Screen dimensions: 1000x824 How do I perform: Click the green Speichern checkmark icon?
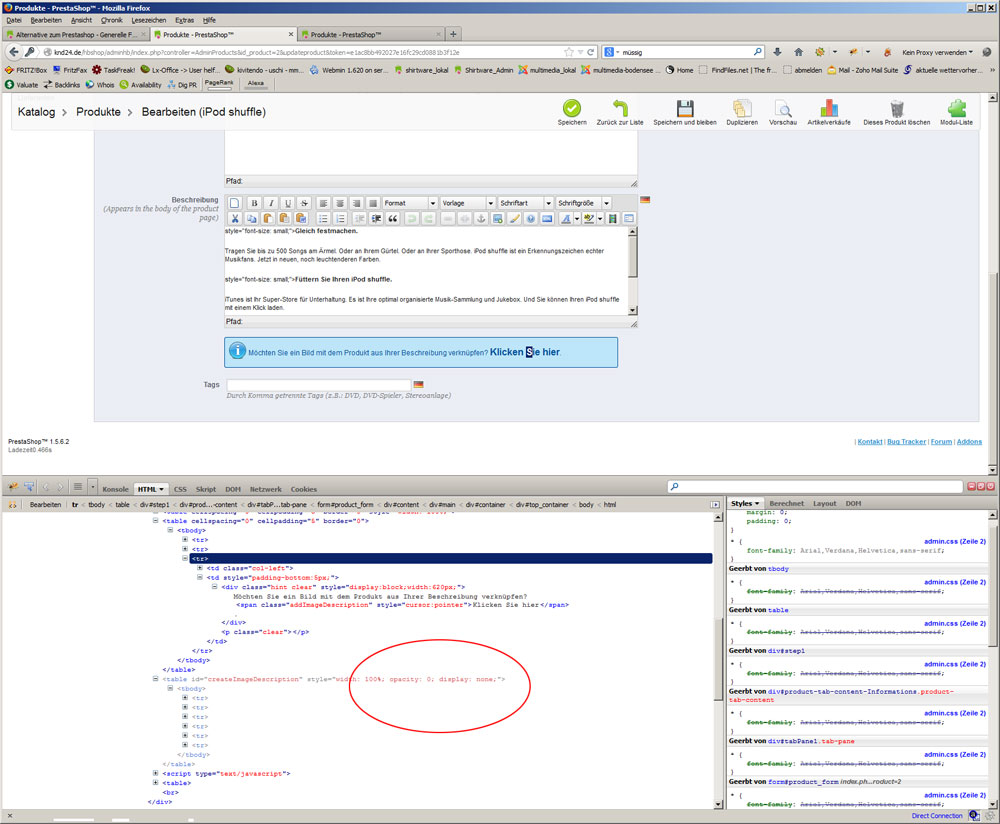tap(572, 108)
